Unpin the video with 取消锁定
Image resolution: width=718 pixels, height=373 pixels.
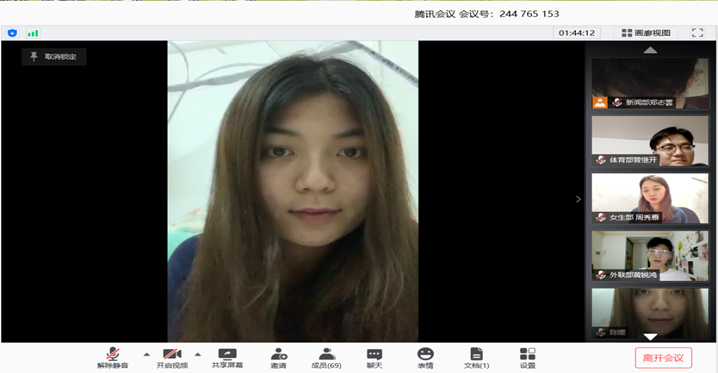coord(54,57)
